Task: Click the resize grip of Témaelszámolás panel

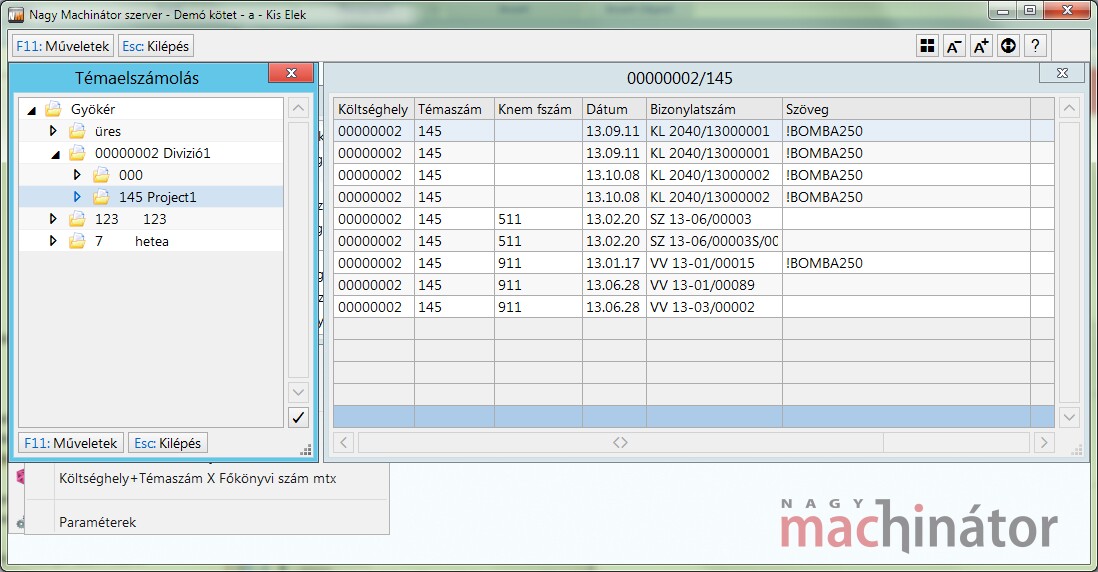Action: (306, 450)
